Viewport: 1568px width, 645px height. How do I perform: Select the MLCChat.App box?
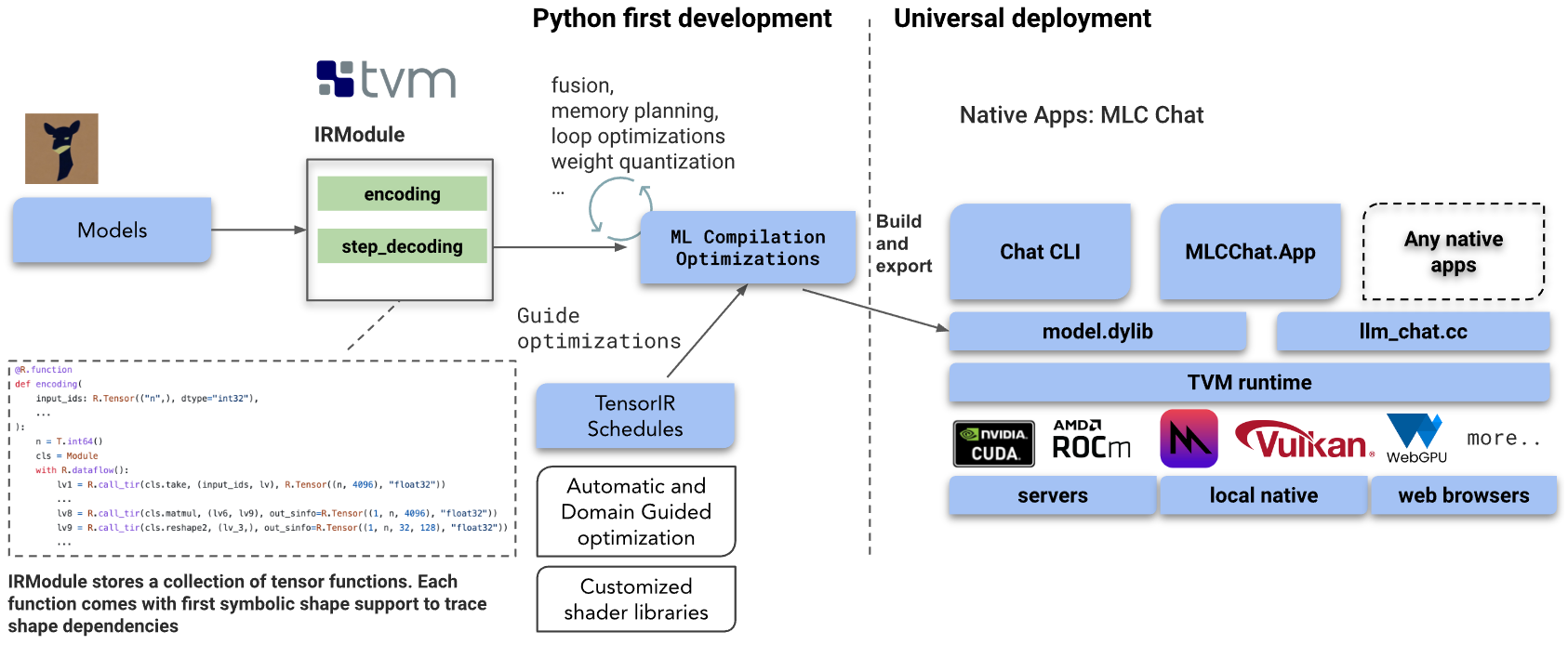[1250, 252]
